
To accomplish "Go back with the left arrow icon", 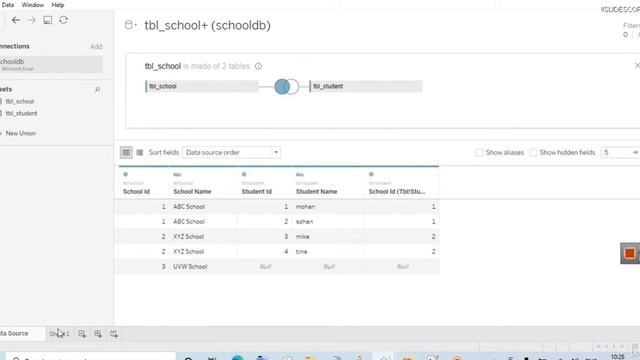I will point(16,20).
